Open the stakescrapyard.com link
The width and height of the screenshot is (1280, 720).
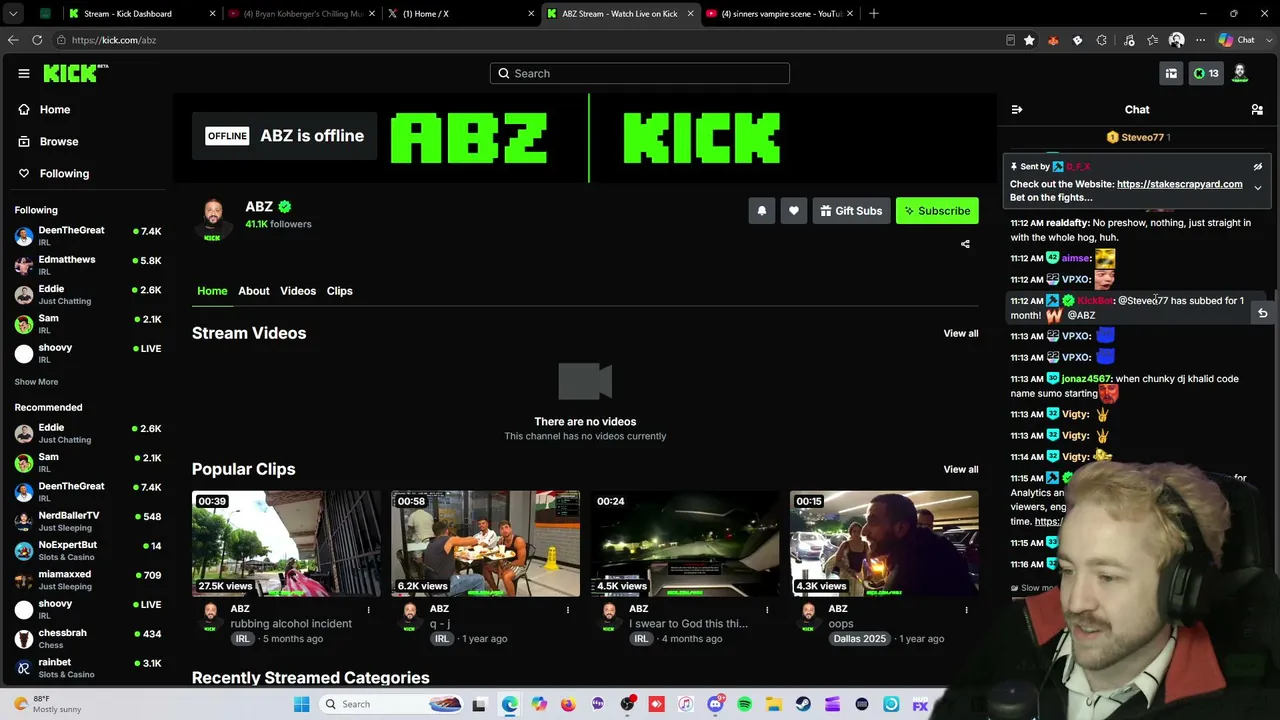(x=1180, y=184)
